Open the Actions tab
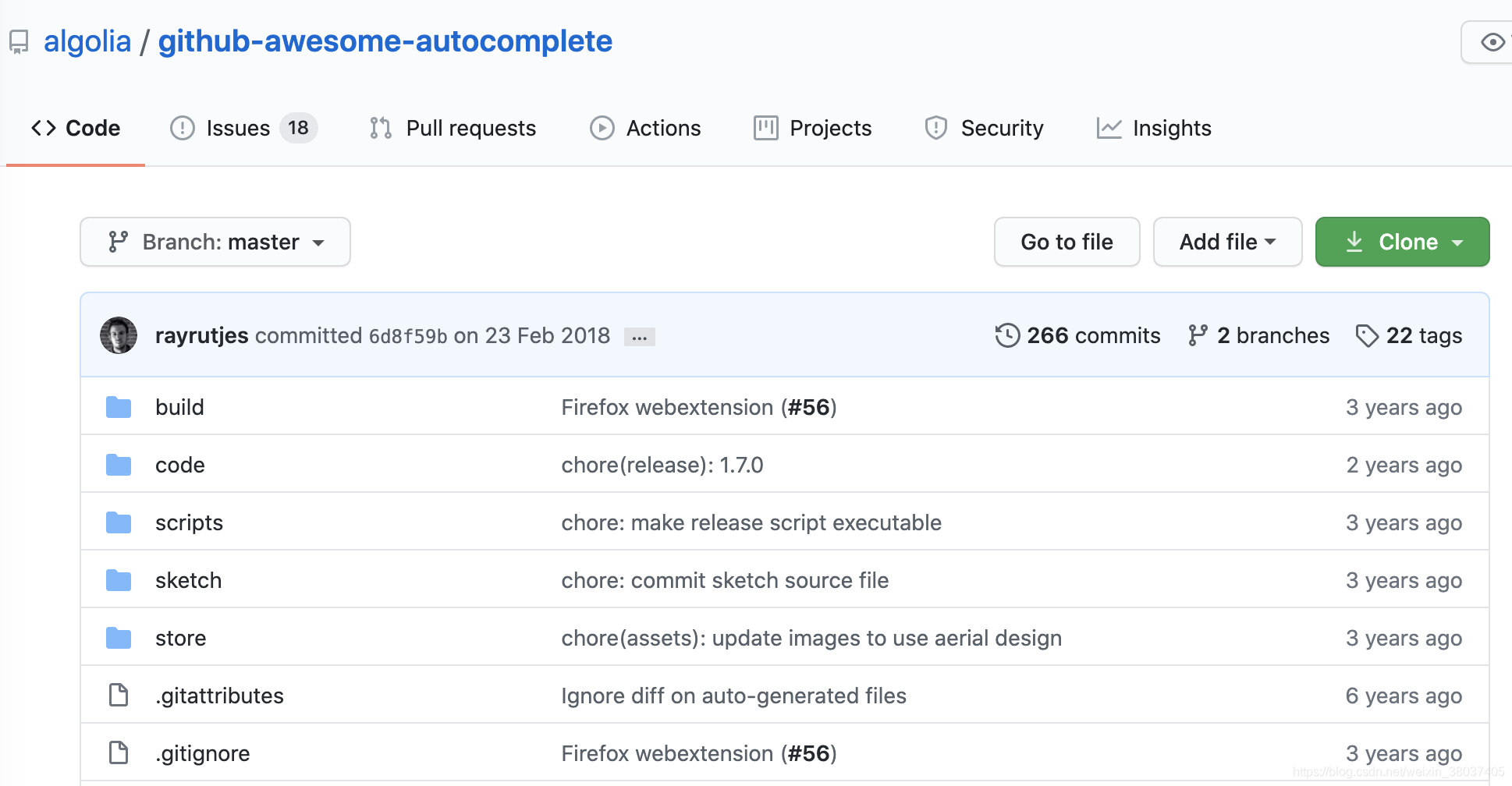This screenshot has width=1512, height=786. [645, 128]
